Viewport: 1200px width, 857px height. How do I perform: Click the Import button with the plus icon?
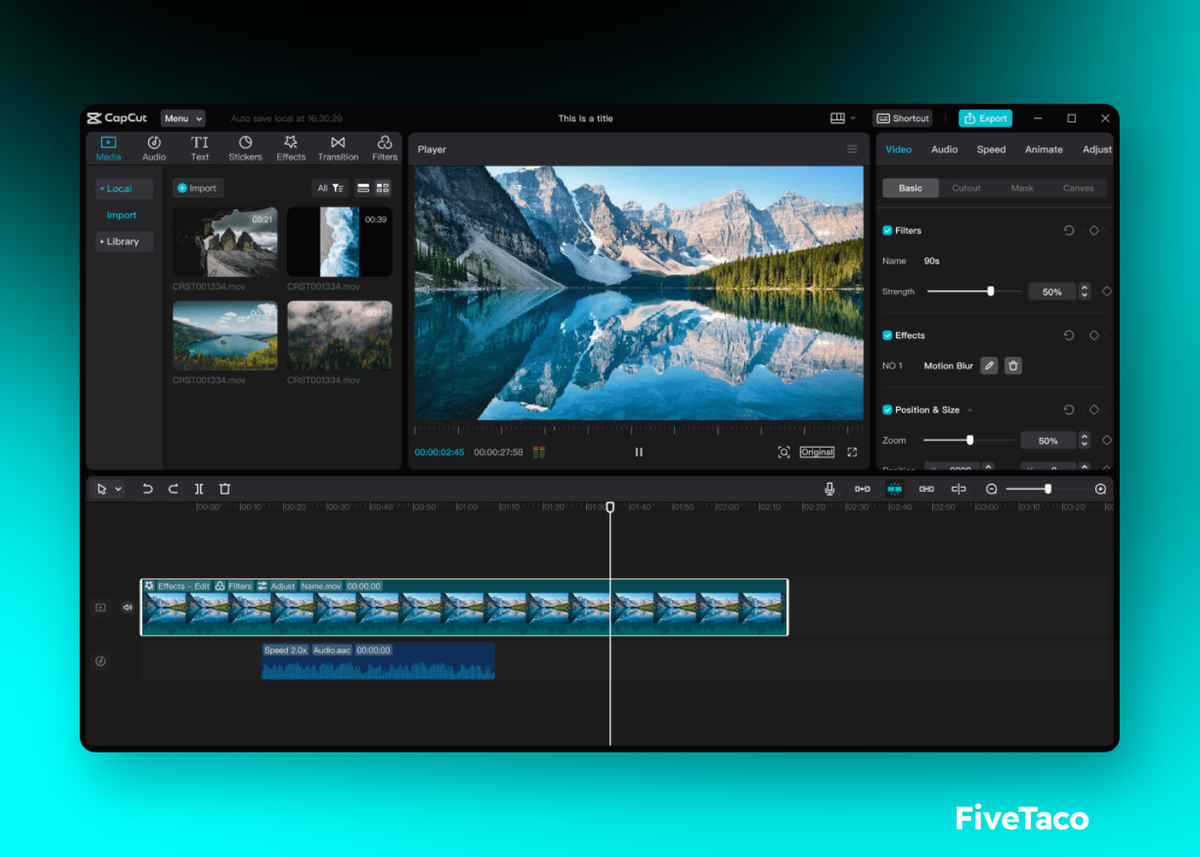[198, 188]
